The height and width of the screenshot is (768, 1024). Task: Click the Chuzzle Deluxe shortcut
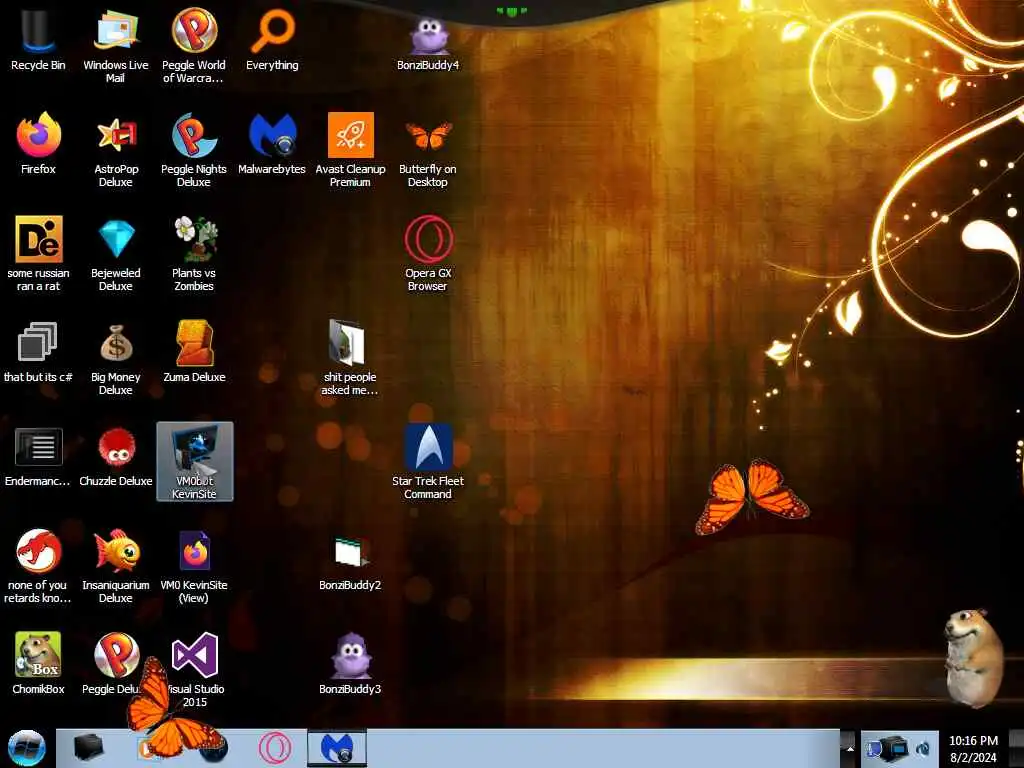[116, 456]
